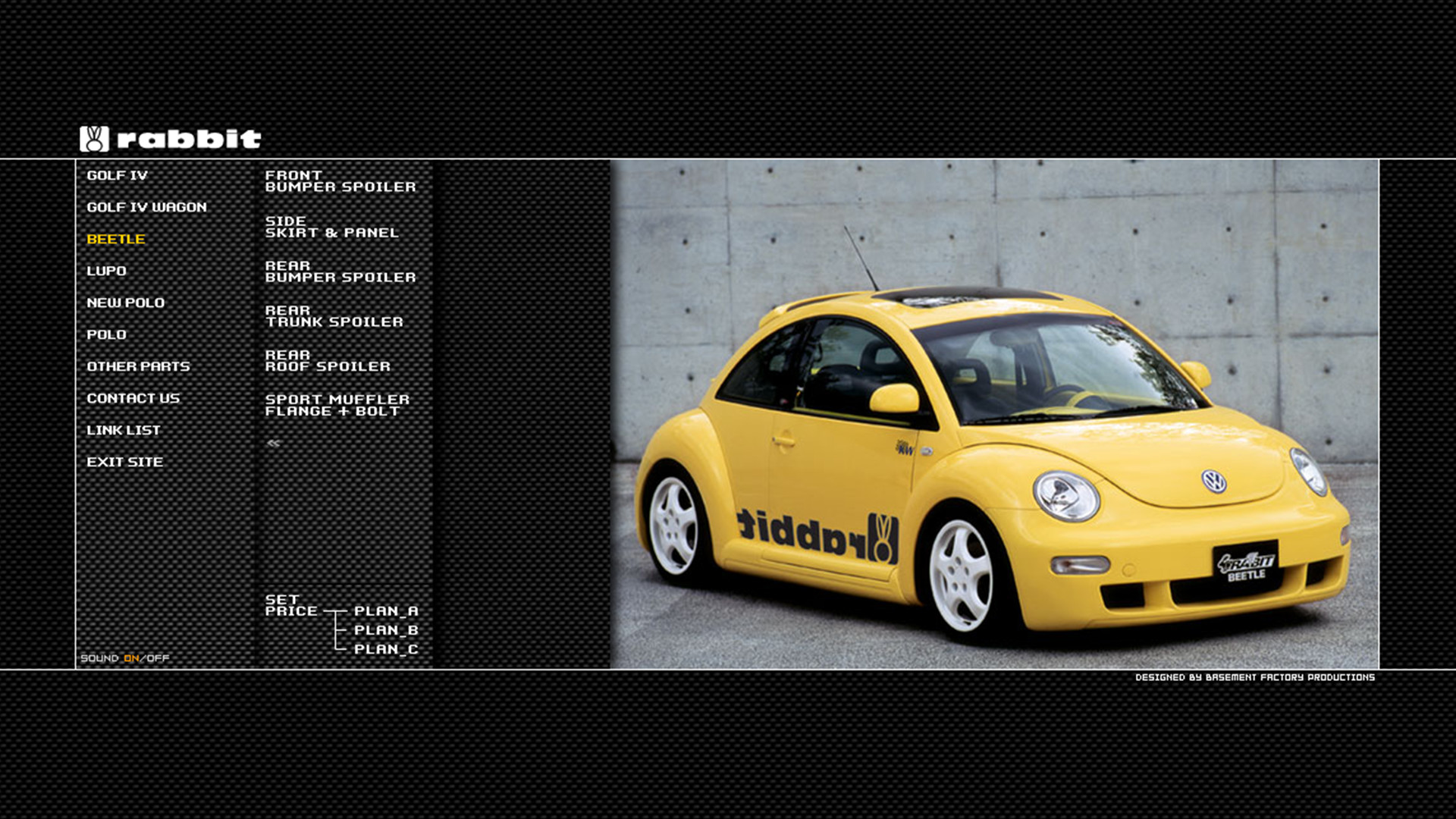Click the yellow Beetle photo
1456x819 pixels.
click(x=994, y=414)
